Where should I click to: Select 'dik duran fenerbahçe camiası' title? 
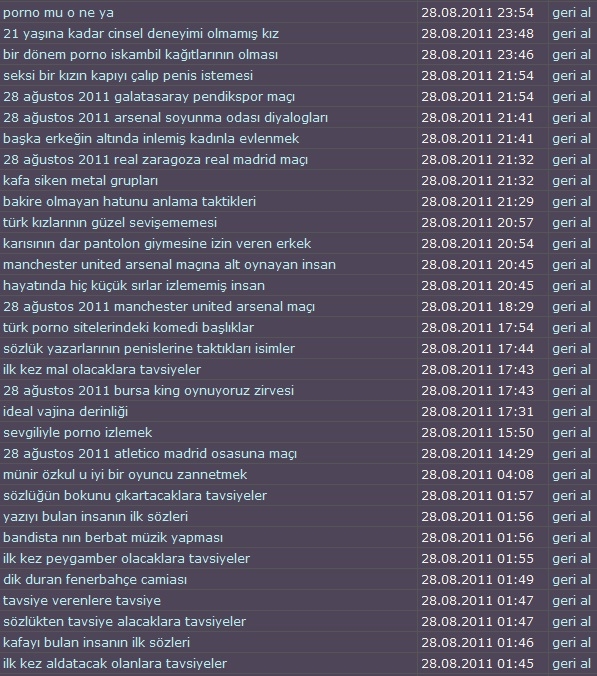(x=95, y=579)
